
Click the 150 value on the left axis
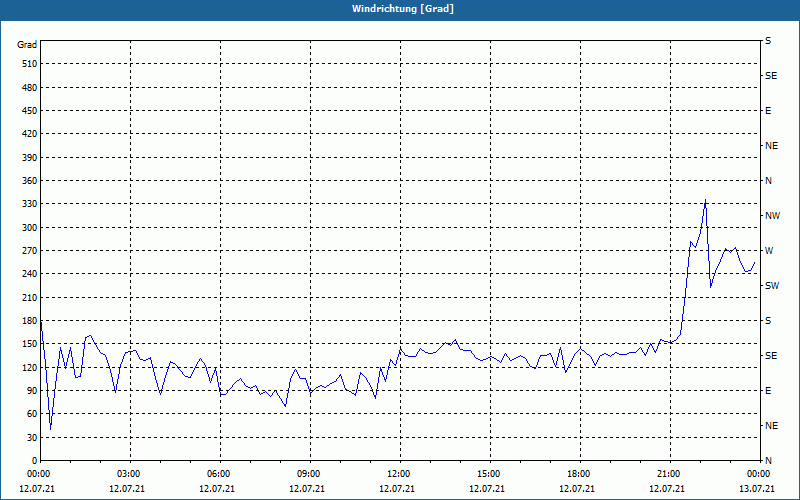(x=29, y=344)
